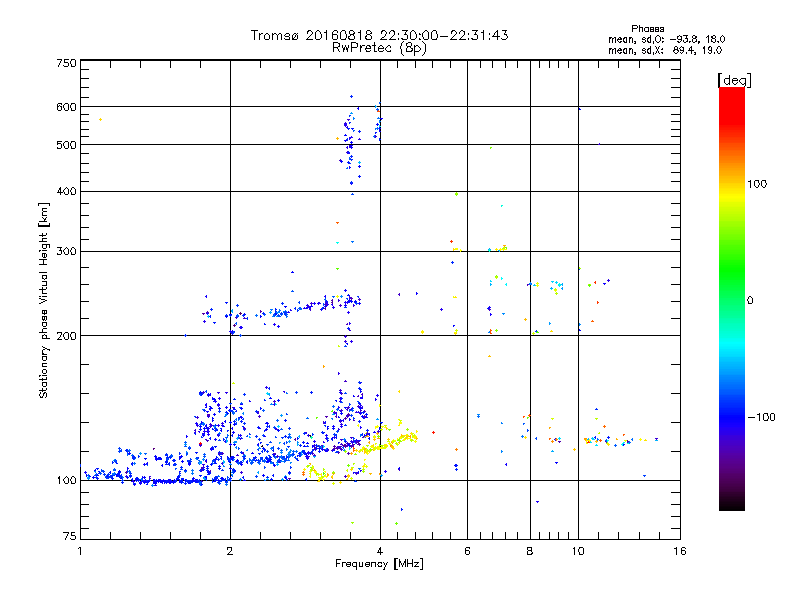The height and width of the screenshot is (600, 800).
Task: Click the plot title 'Tromsø 20160818 22:30:00-22:31:43'
Action: pos(379,35)
